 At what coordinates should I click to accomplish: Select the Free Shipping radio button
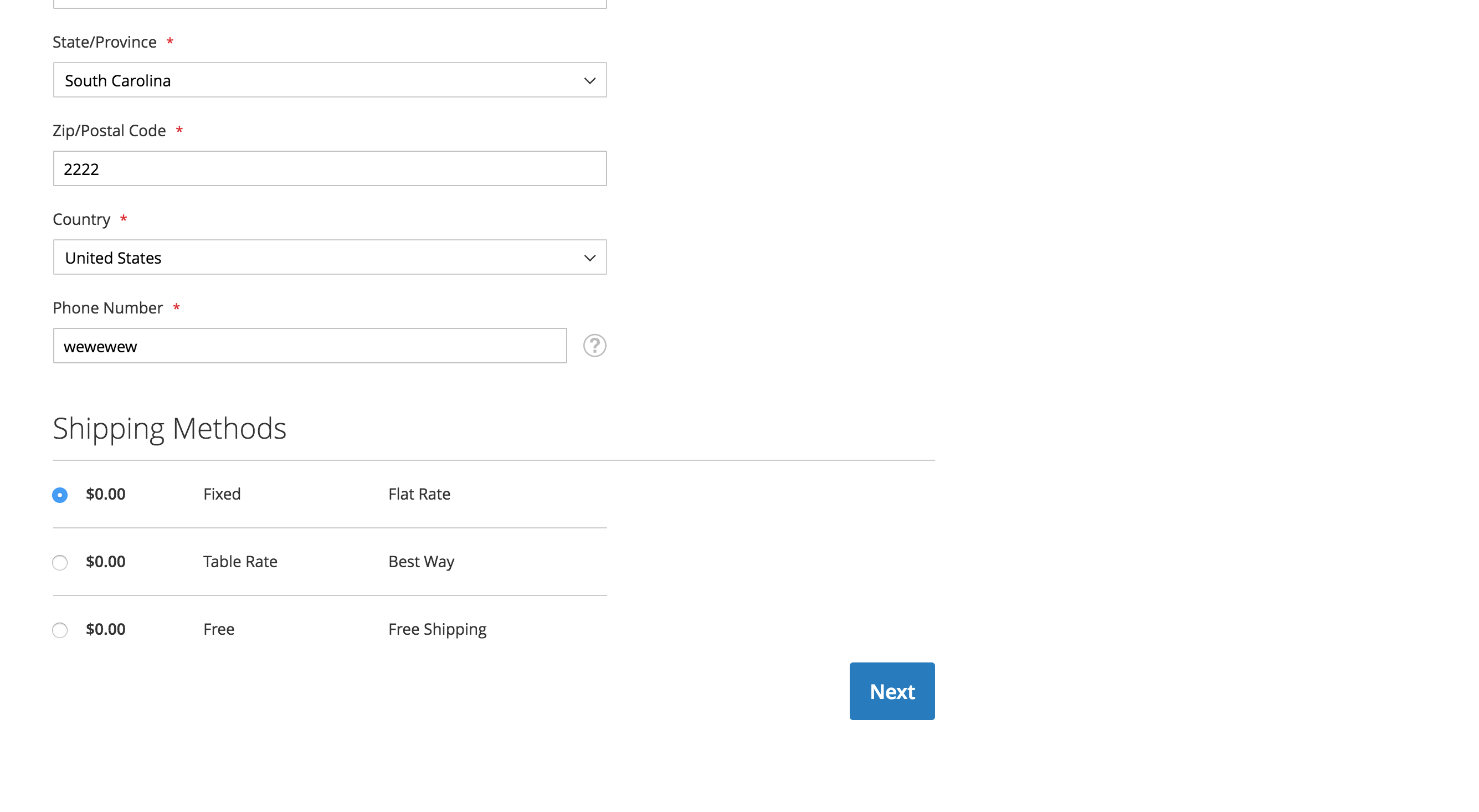coord(60,630)
